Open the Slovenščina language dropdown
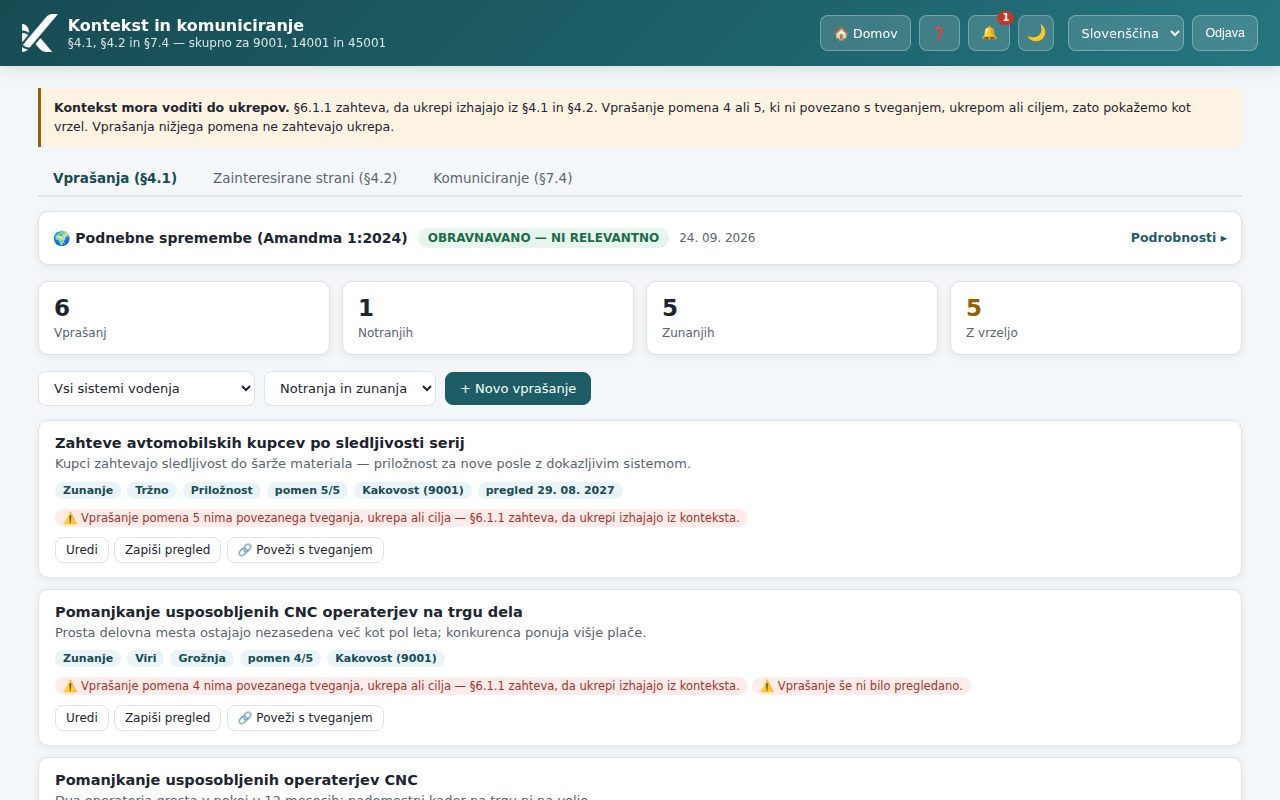 (x=1126, y=33)
